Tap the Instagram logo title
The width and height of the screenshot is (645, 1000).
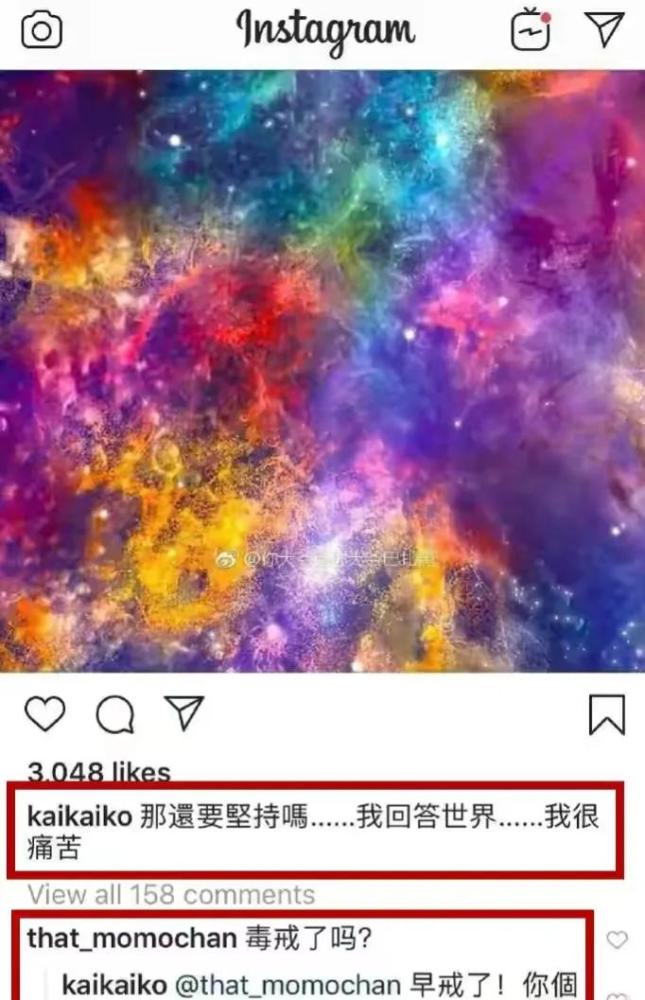326,31
